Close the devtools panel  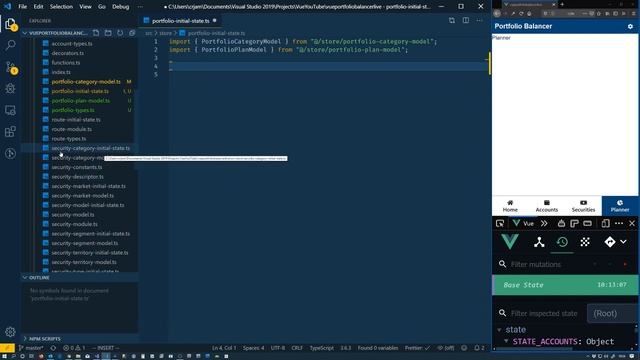click(632, 223)
